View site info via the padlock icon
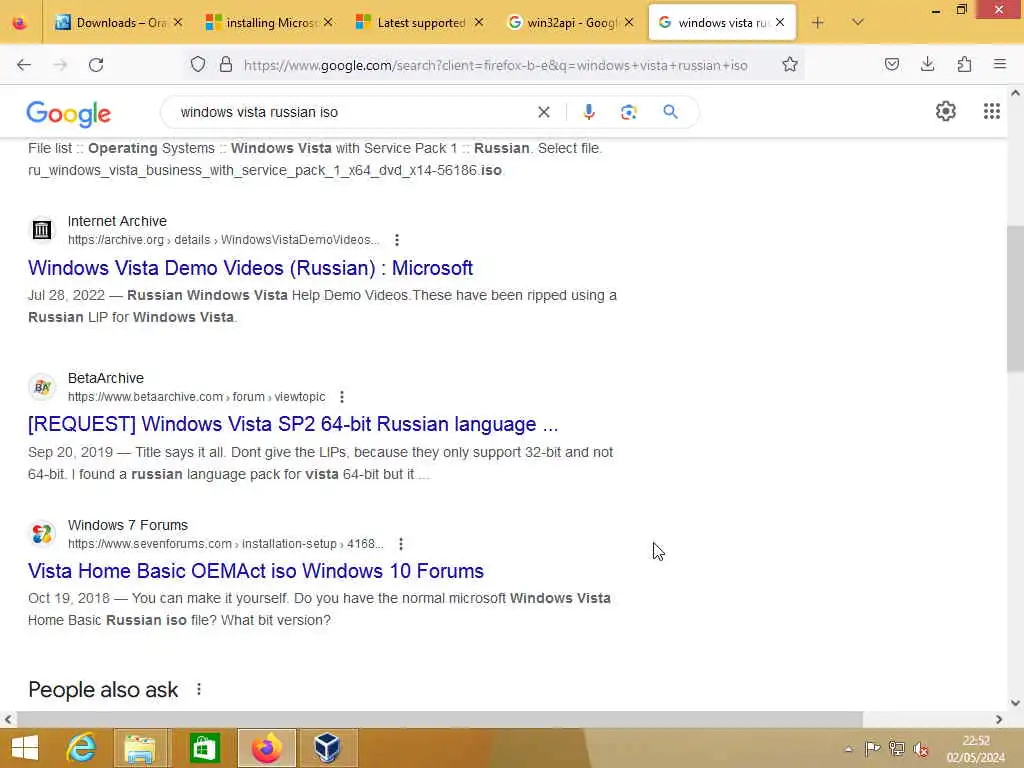The height and width of the screenshot is (768, 1024). click(x=226, y=64)
